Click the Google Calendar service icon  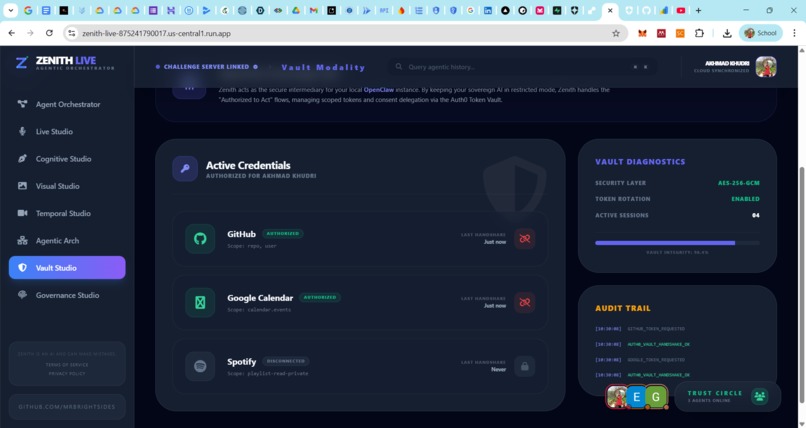click(200, 303)
